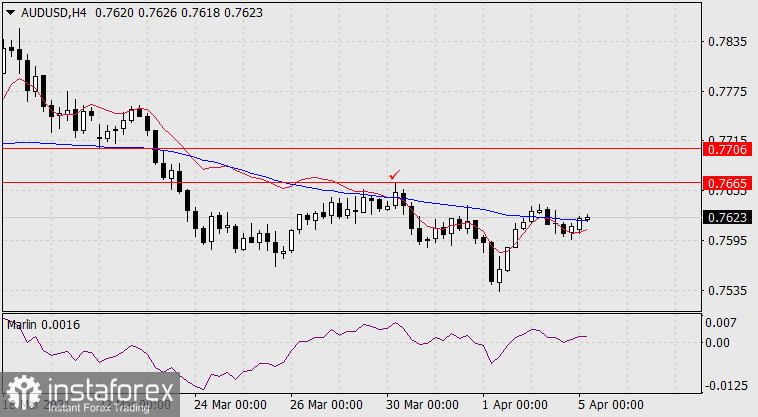The height and width of the screenshot is (417, 758).
Task: Click the red checkmark marker above the candles
Action: [395, 175]
